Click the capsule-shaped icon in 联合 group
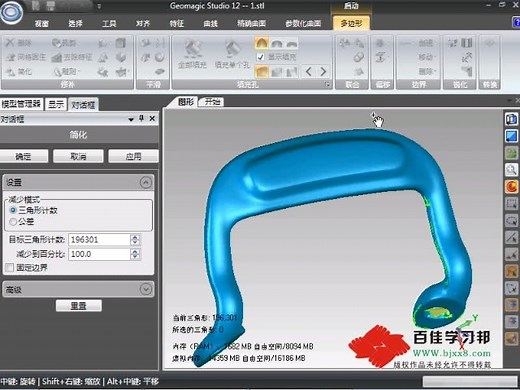The image size is (520, 390). 358,57
